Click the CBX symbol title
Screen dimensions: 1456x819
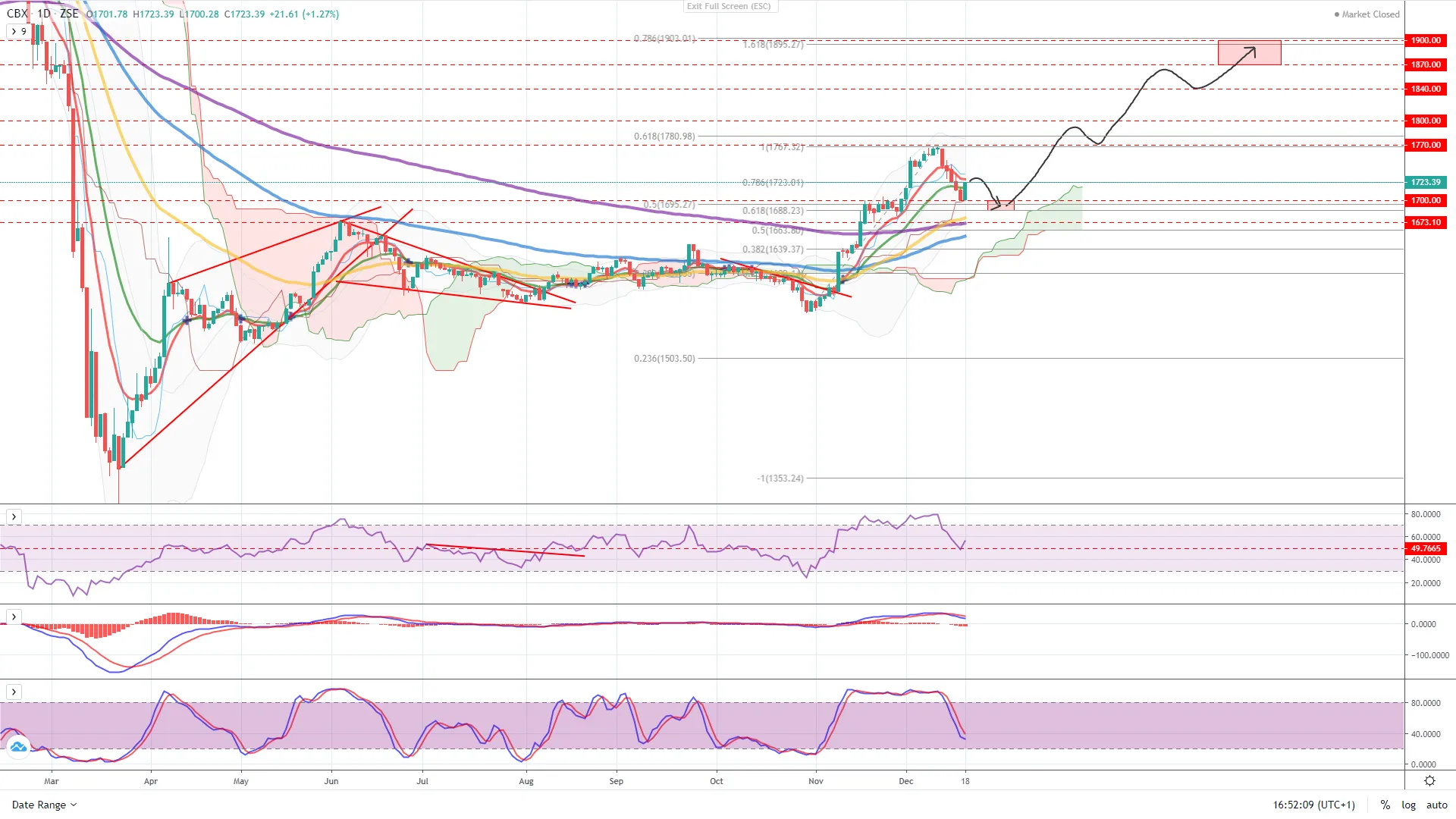[17, 14]
